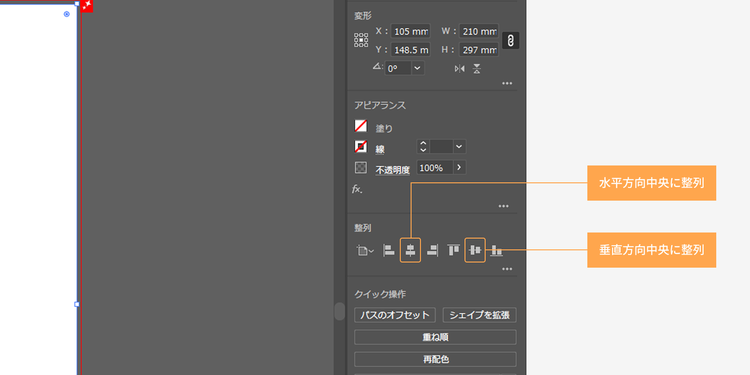Align objects to the bottom edge
Viewport: 750px width, 375px height.
[x=497, y=250]
